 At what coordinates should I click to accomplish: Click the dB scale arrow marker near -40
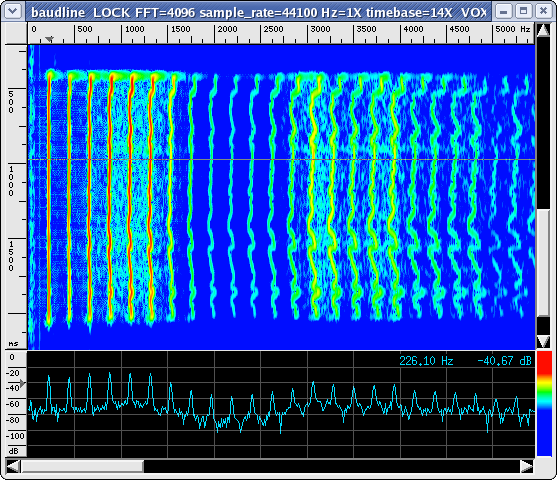pyautogui.click(x=23, y=383)
